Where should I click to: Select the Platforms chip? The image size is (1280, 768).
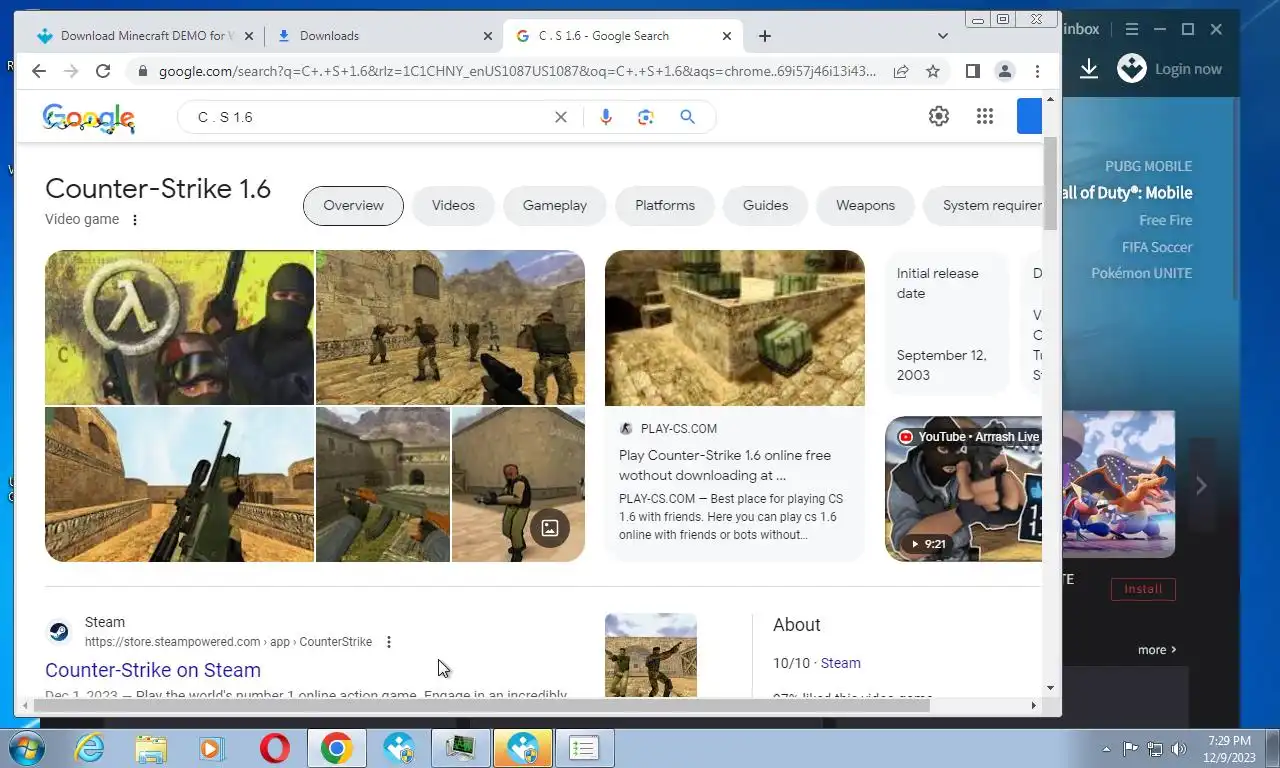pos(665,206)
